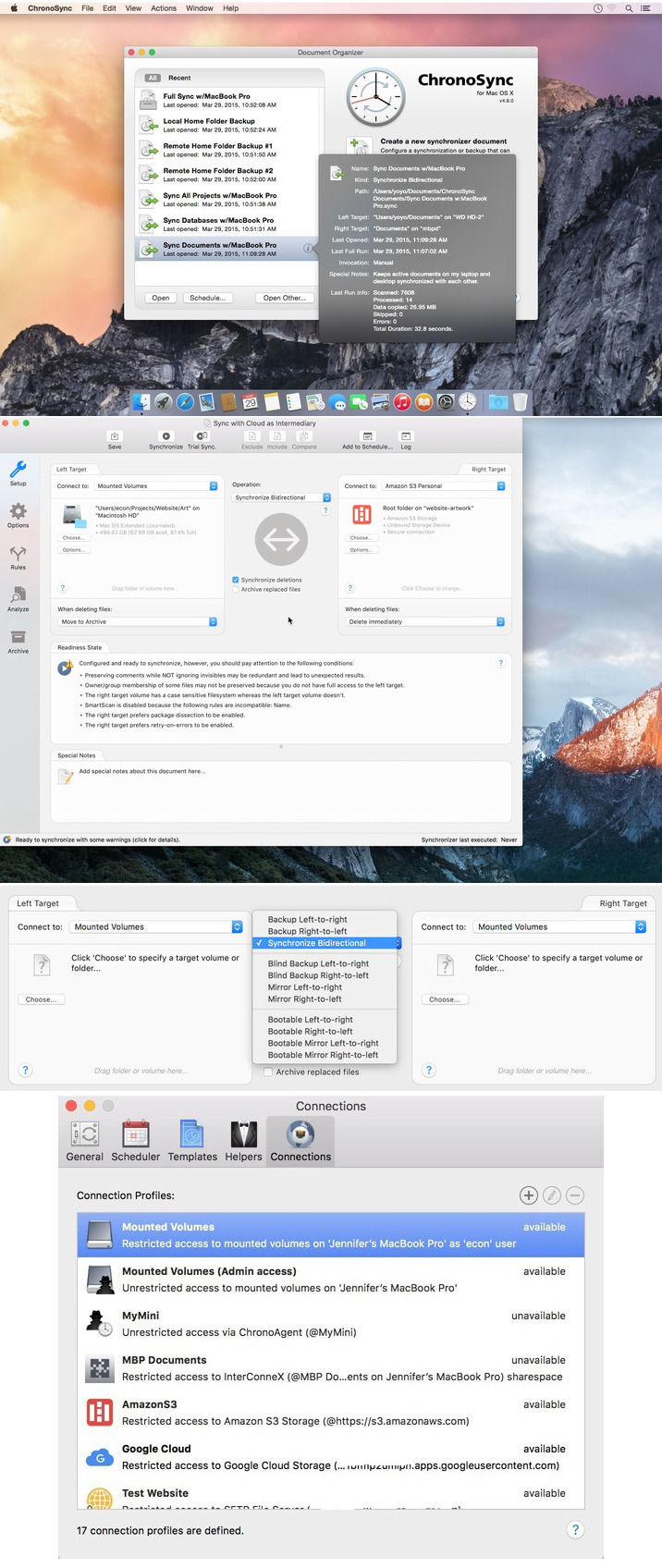This screenshot has width=662, height=1568.
Task: Expand the Amazon S3 Personal connect-to dropdown
Action: click(x=444, y=485)
